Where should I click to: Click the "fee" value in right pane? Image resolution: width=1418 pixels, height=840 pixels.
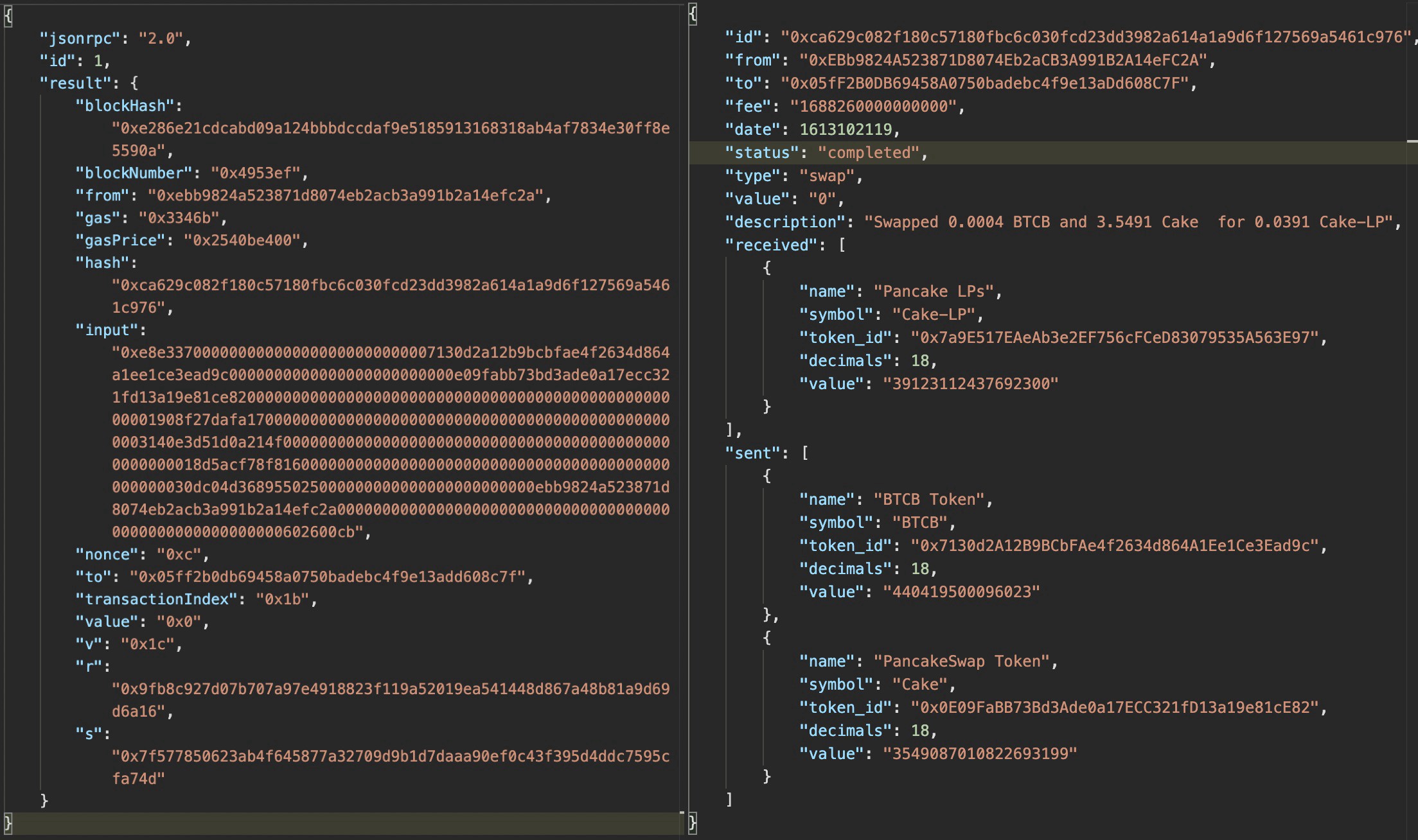click(873, 107)
